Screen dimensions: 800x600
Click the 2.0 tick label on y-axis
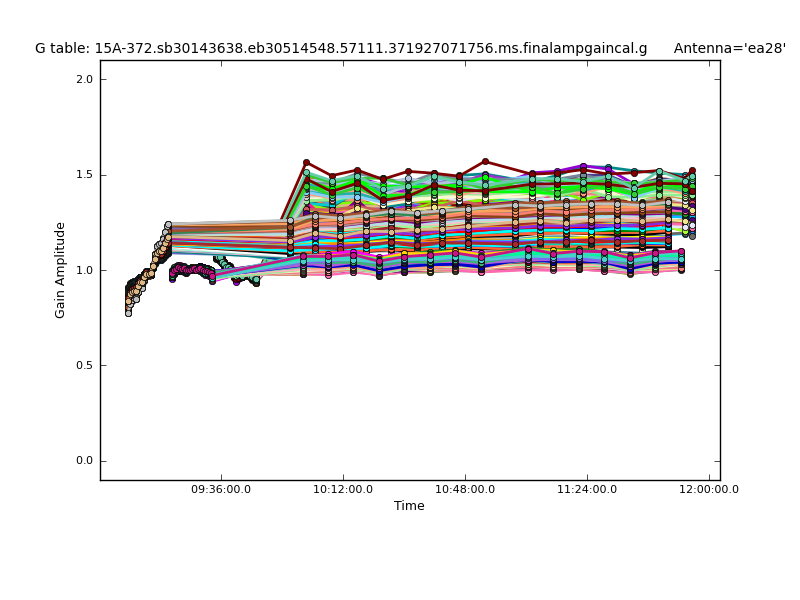click(x=83, y=80)
